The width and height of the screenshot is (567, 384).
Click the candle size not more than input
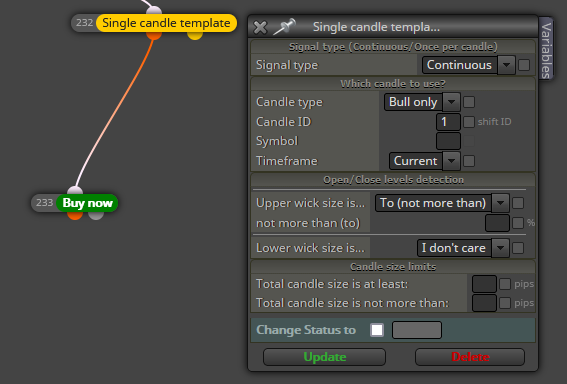[x=484, y=303]
